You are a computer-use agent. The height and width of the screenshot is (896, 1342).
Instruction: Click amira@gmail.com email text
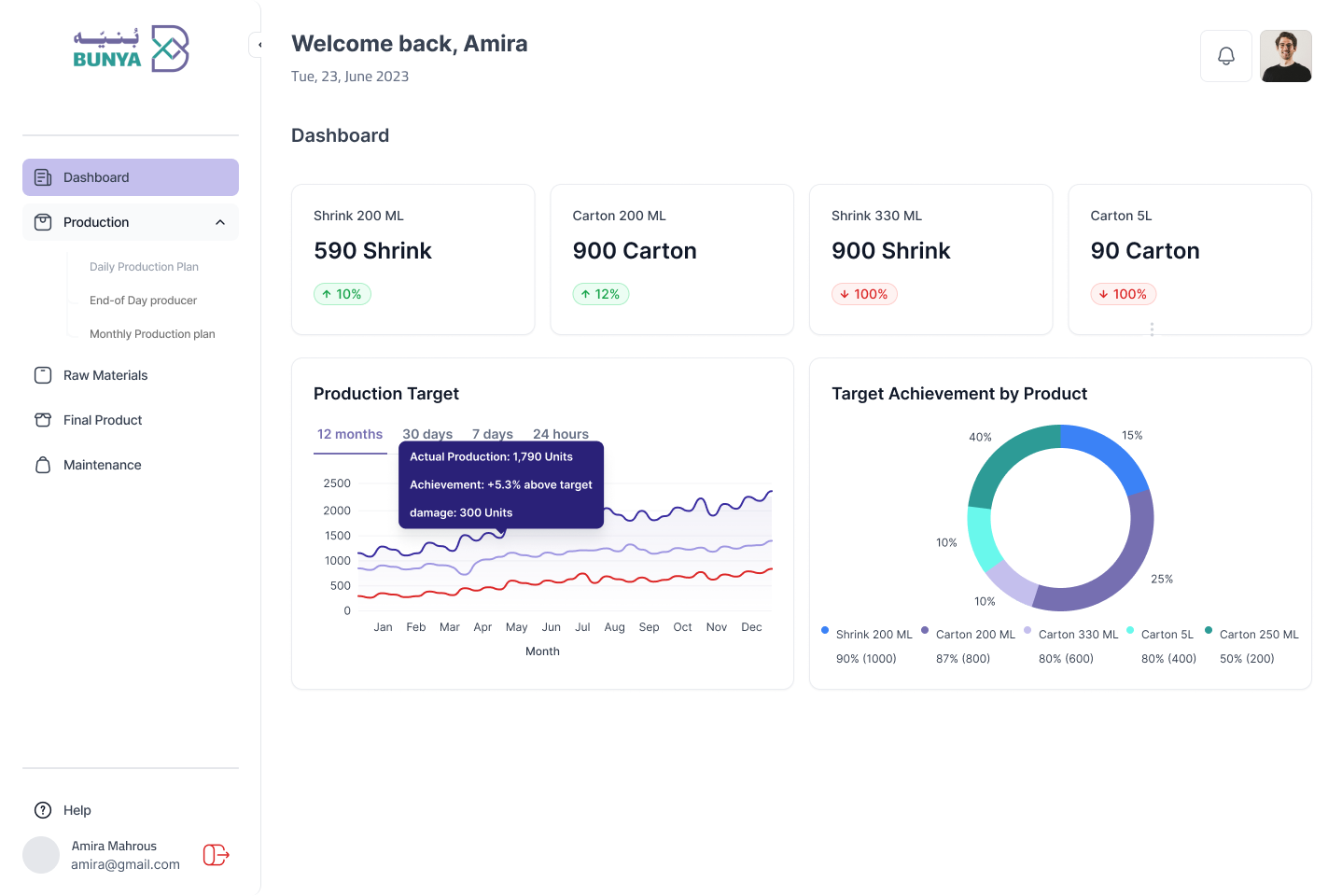click(x=125, y=864)
